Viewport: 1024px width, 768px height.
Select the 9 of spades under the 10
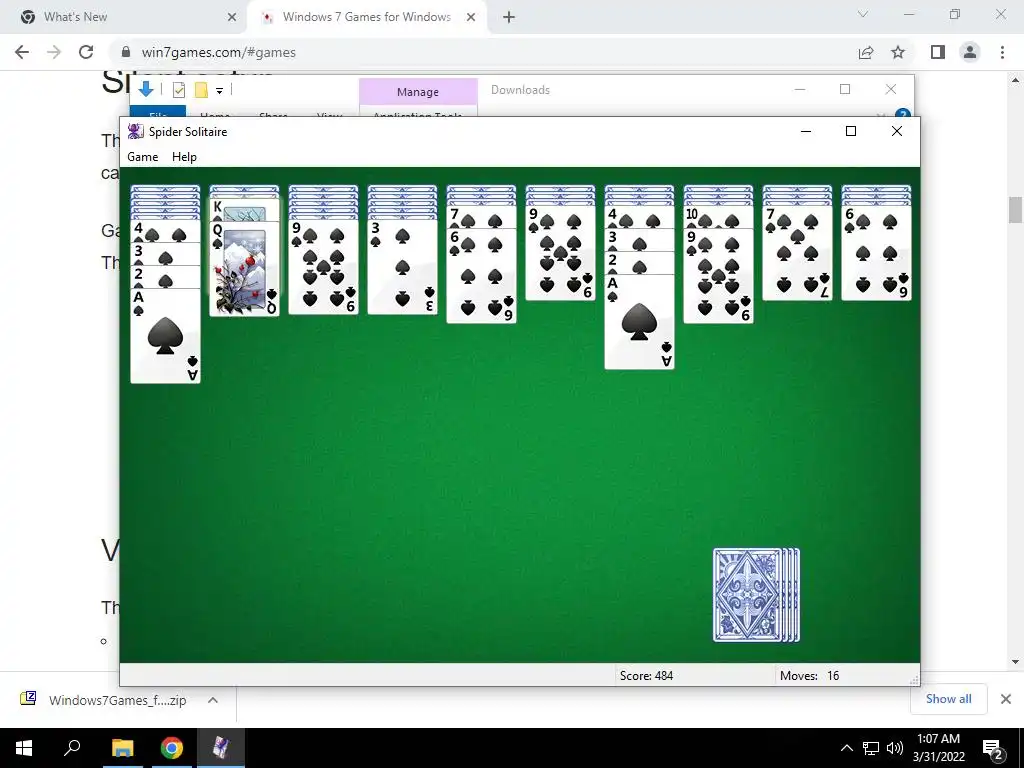pos(718,276)
